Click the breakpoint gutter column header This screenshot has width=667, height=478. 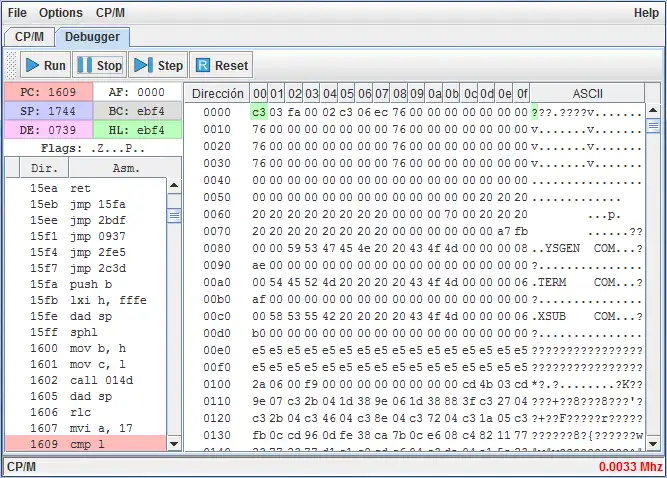[x=12, y=168]
